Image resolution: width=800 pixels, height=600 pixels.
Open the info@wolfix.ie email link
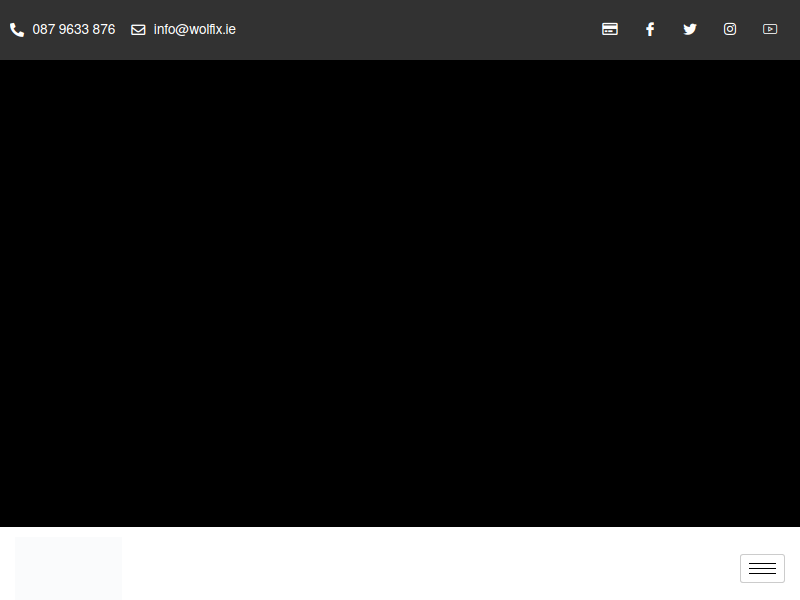coord(194,30)
